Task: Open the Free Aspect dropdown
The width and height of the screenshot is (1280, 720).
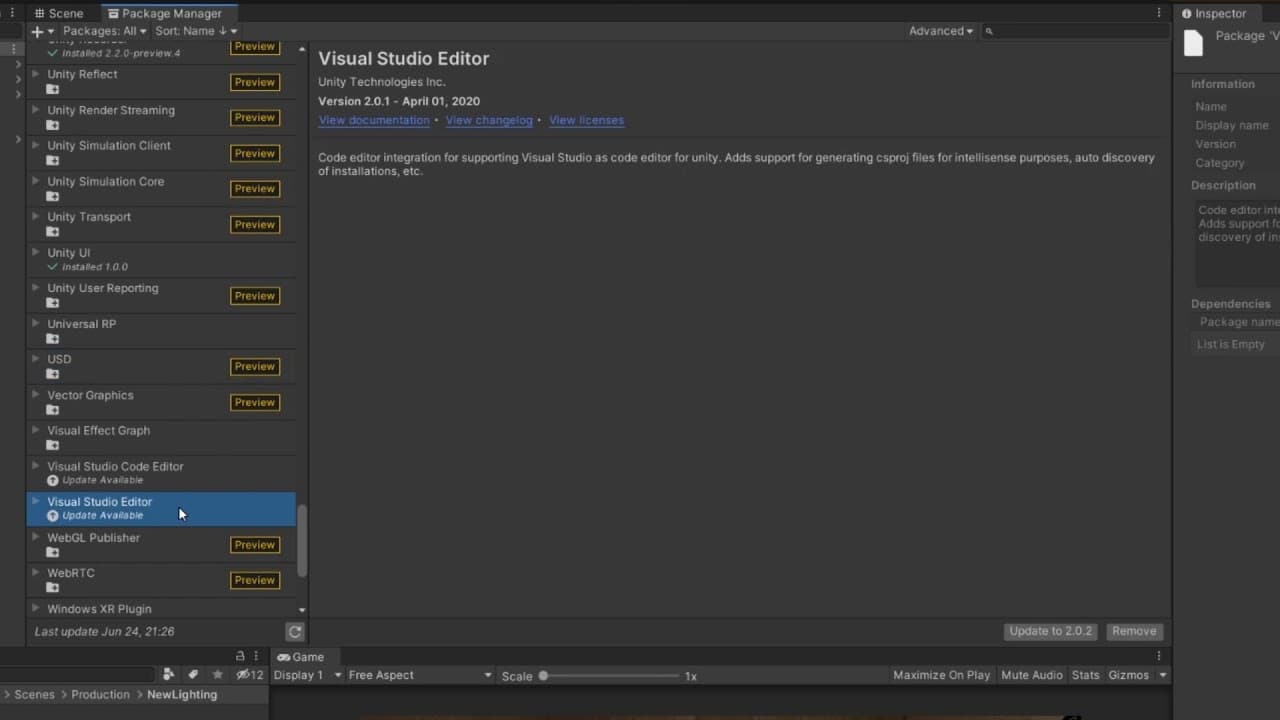Action: click(420, 675)
